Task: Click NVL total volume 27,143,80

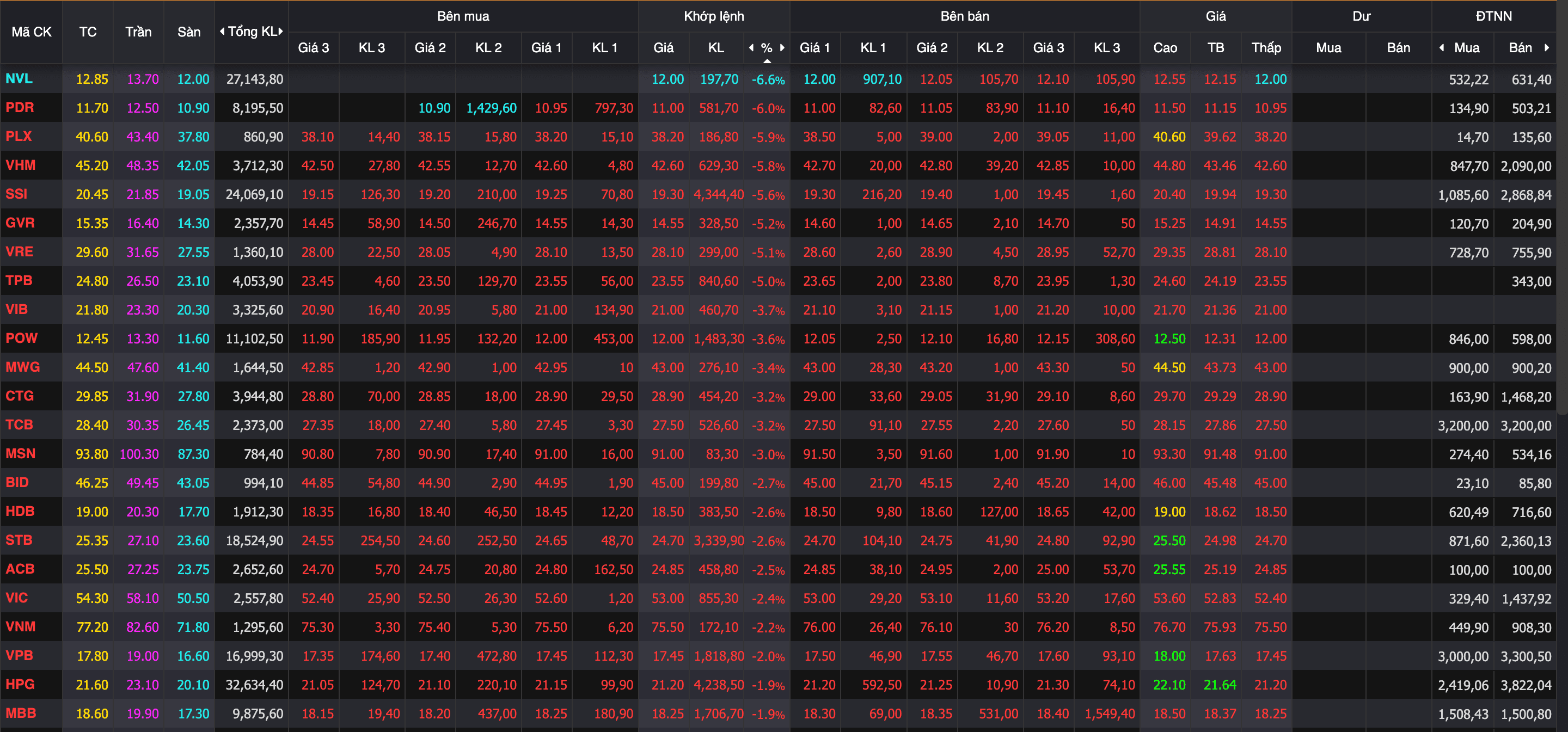Action: pos(254,79)
